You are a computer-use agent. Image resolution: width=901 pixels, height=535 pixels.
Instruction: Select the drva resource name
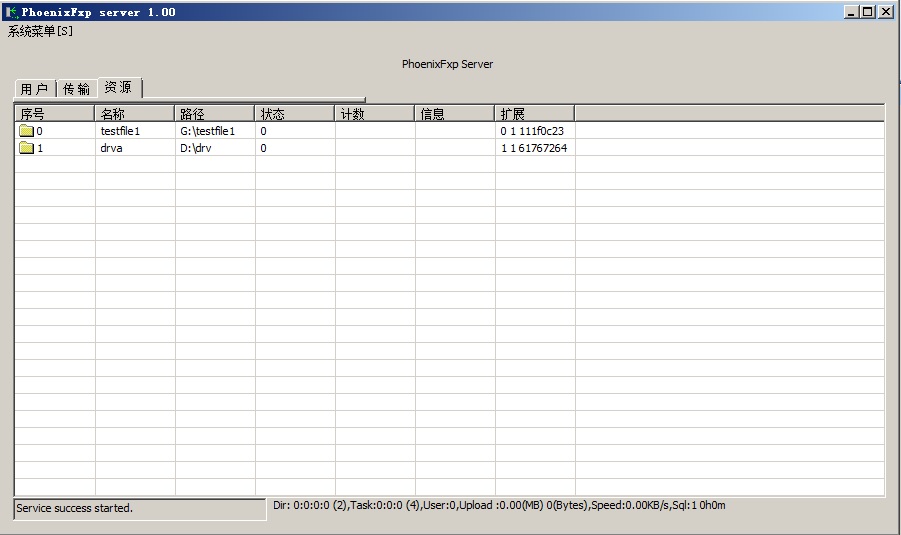pyautogui.click(x=111, y=148)
